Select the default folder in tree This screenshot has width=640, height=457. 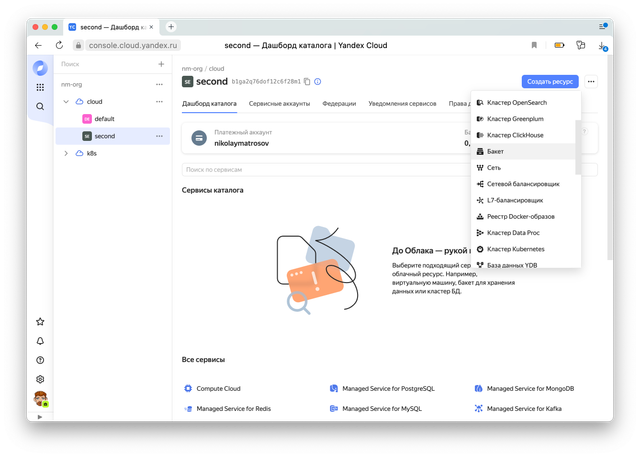(104, 118)
